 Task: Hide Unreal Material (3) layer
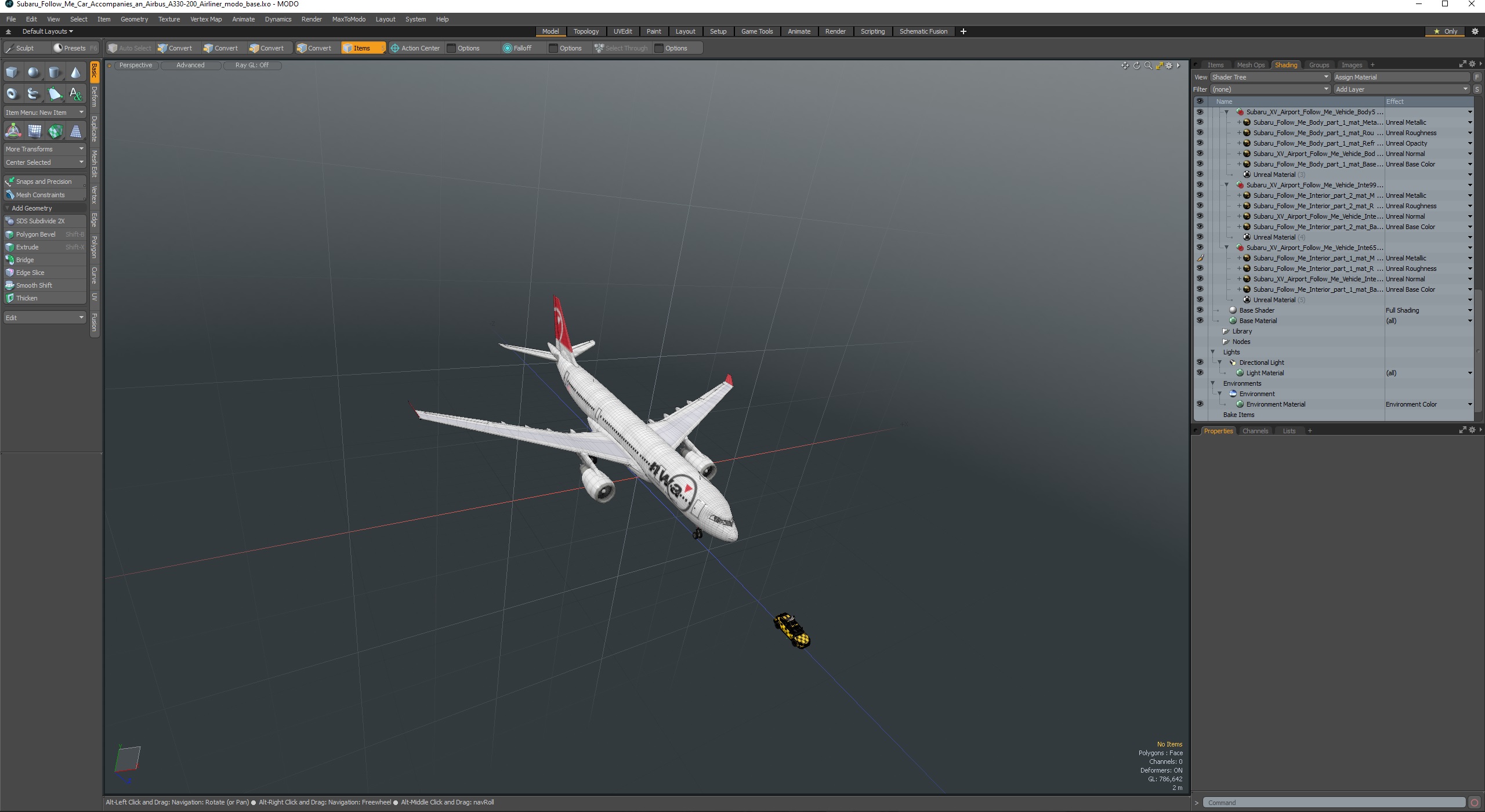(x=1200, y=175)
